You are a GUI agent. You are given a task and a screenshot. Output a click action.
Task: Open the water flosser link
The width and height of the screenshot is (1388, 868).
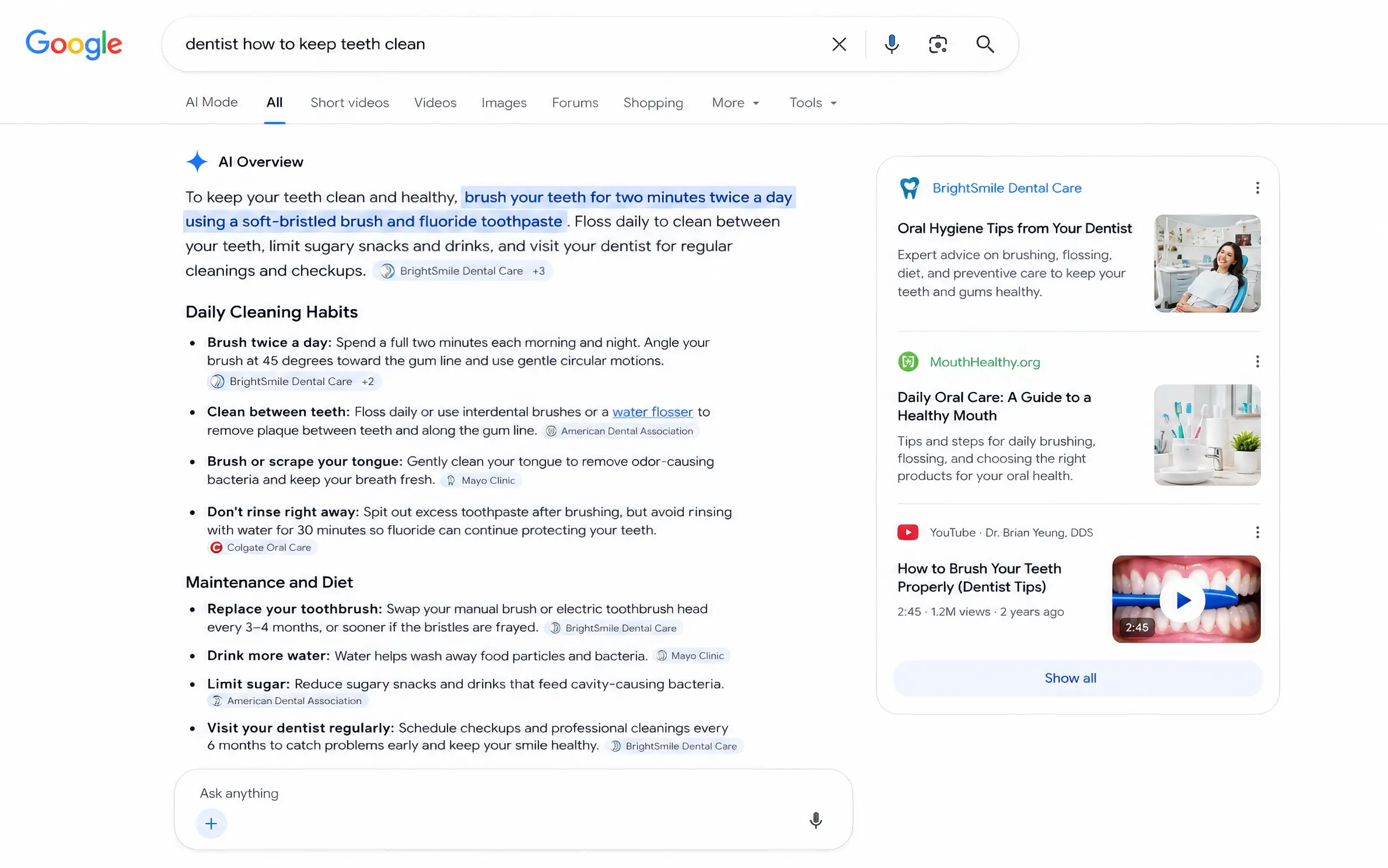tap(652, 412)
